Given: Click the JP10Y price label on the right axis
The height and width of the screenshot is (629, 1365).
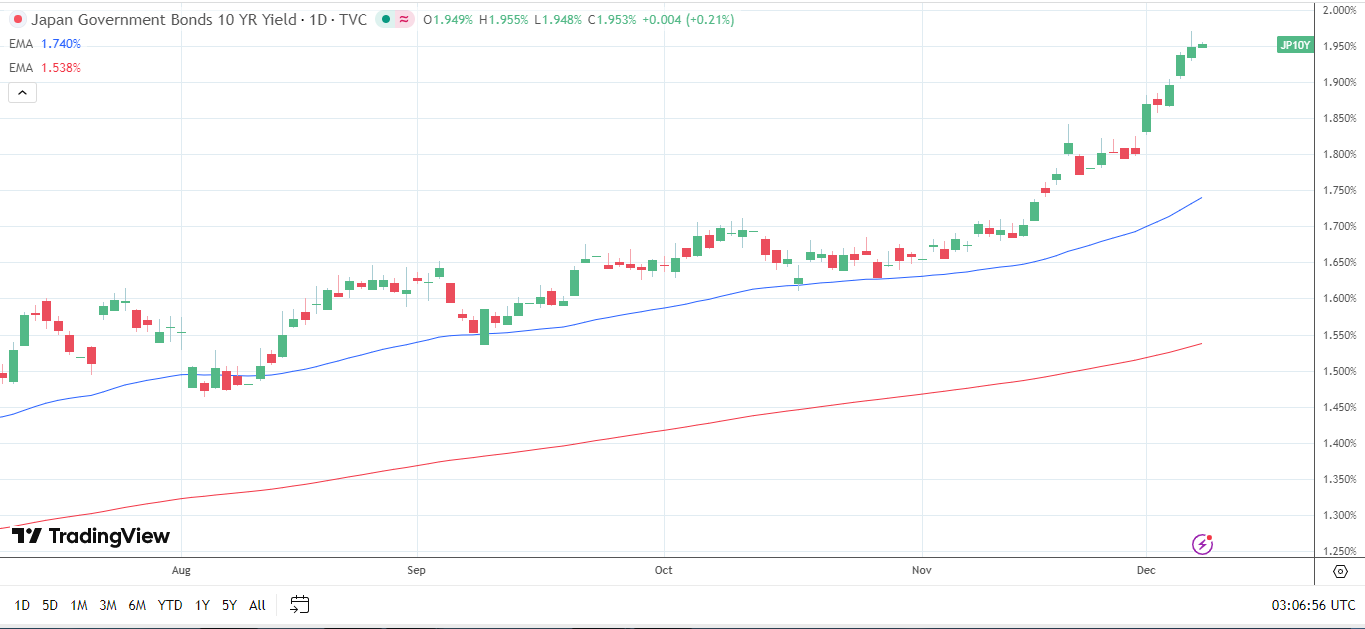Looking at the screenshot, I should point(1294,44).
